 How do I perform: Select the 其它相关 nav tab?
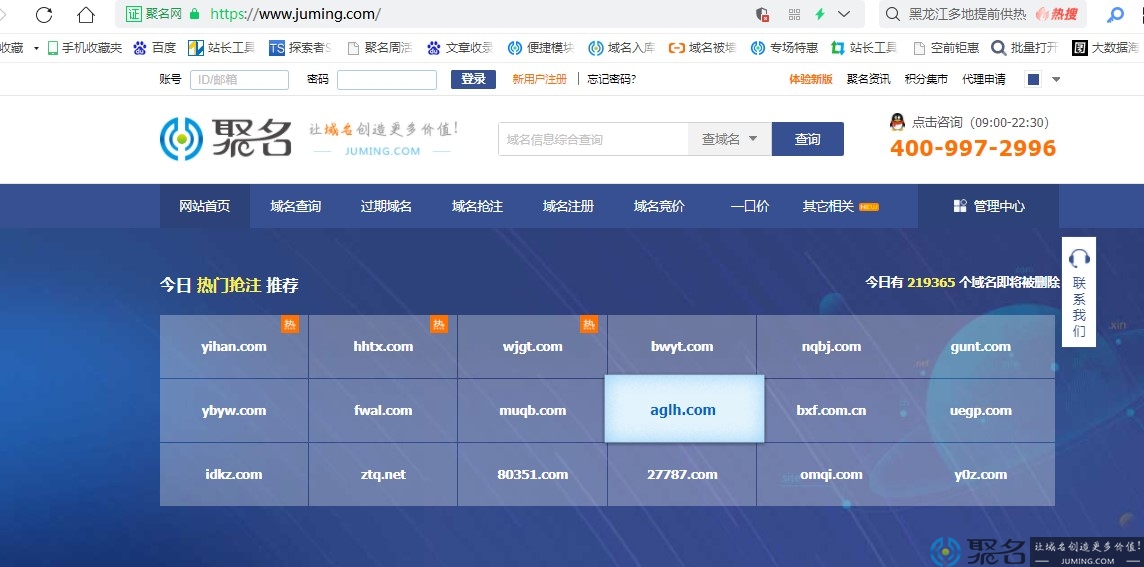click(x=840, y=206)
